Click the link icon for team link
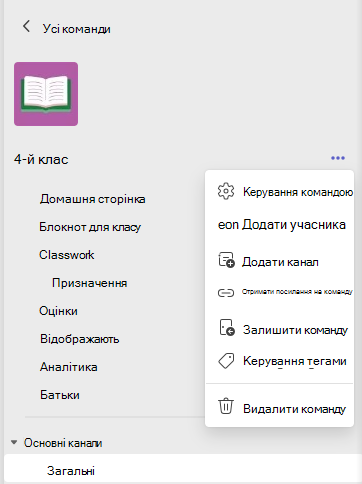Viewport: 362px width, 484px height. pos(226,293)
